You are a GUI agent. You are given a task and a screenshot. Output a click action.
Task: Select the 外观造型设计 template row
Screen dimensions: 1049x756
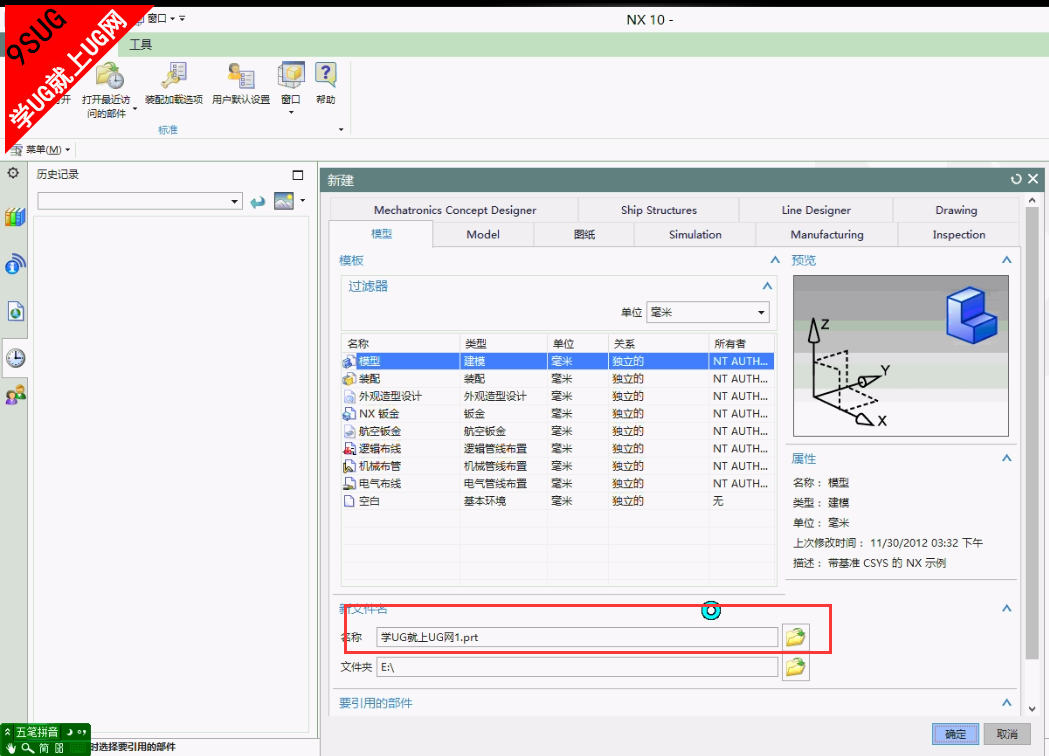558,396
